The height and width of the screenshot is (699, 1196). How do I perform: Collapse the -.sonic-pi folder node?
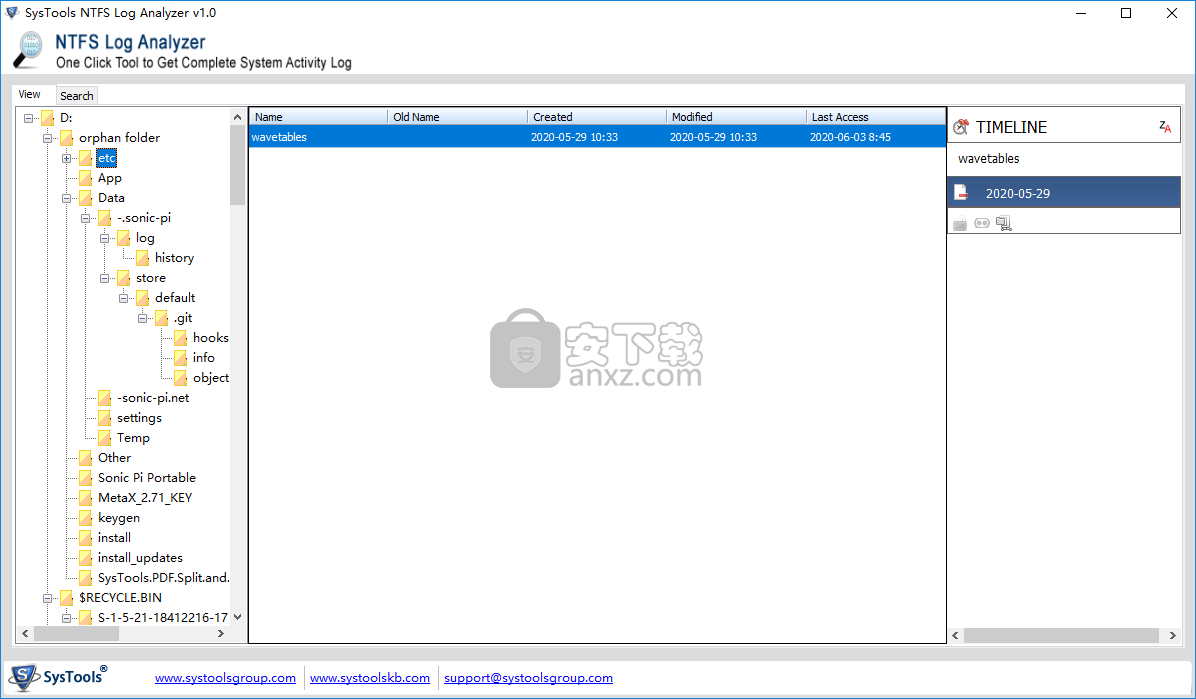pos(85,218)
